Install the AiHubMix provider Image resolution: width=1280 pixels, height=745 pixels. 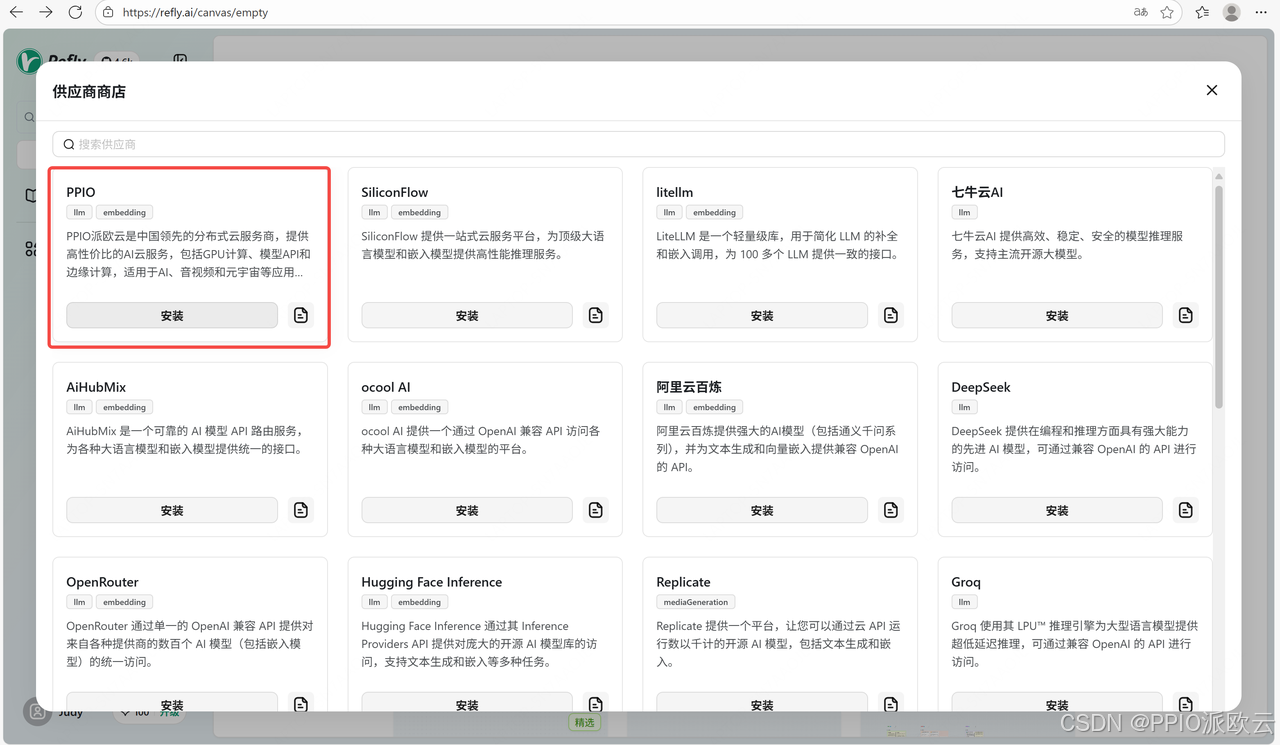click(x=172, y=510)
